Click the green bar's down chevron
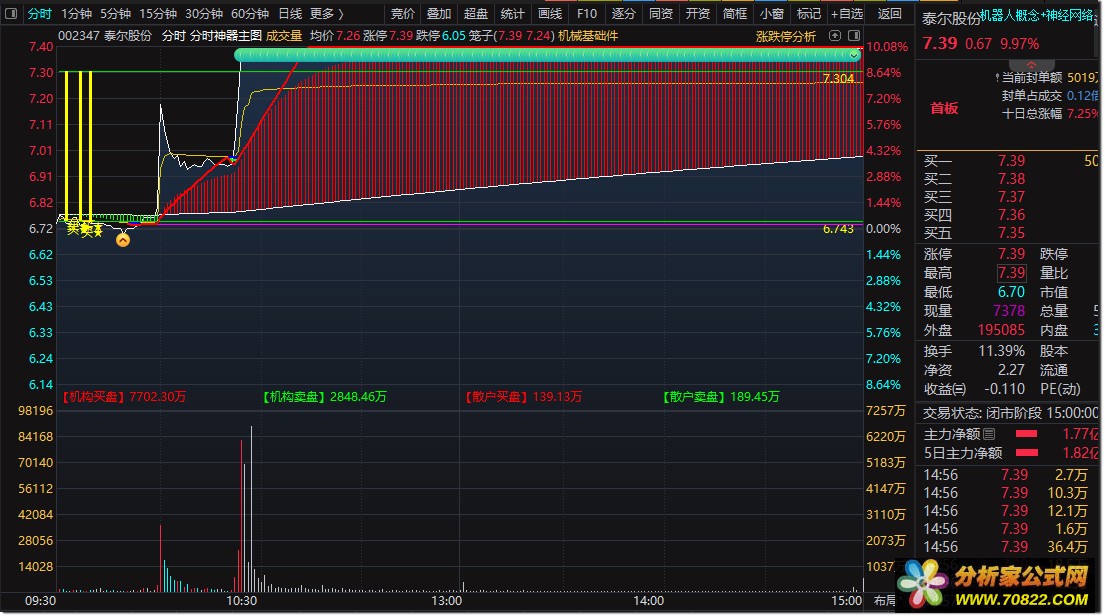 (853, 55)
